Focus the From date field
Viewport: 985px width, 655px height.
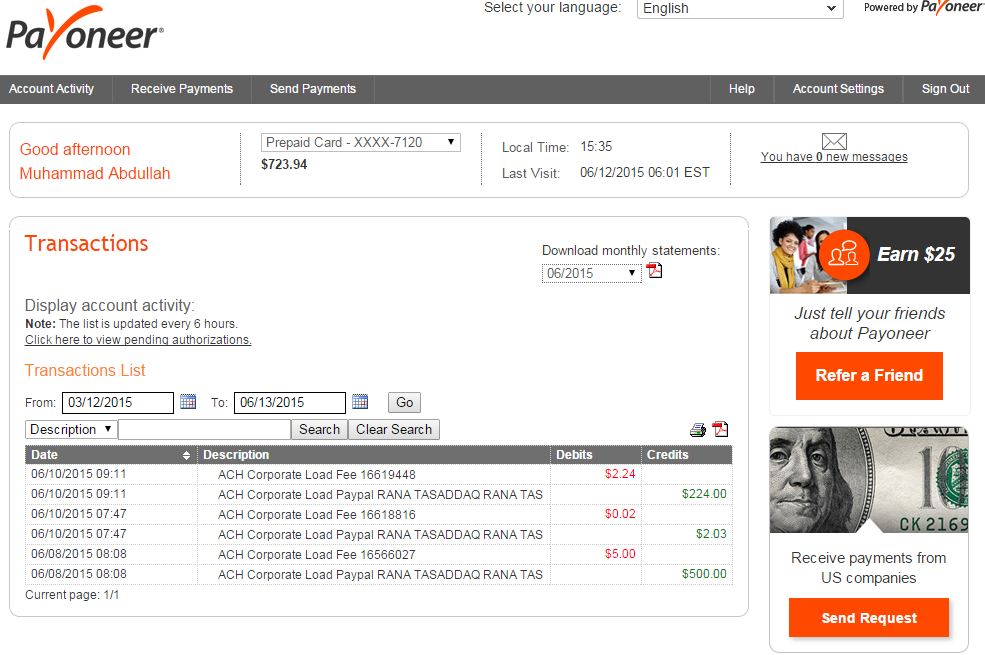click(117, 403)
